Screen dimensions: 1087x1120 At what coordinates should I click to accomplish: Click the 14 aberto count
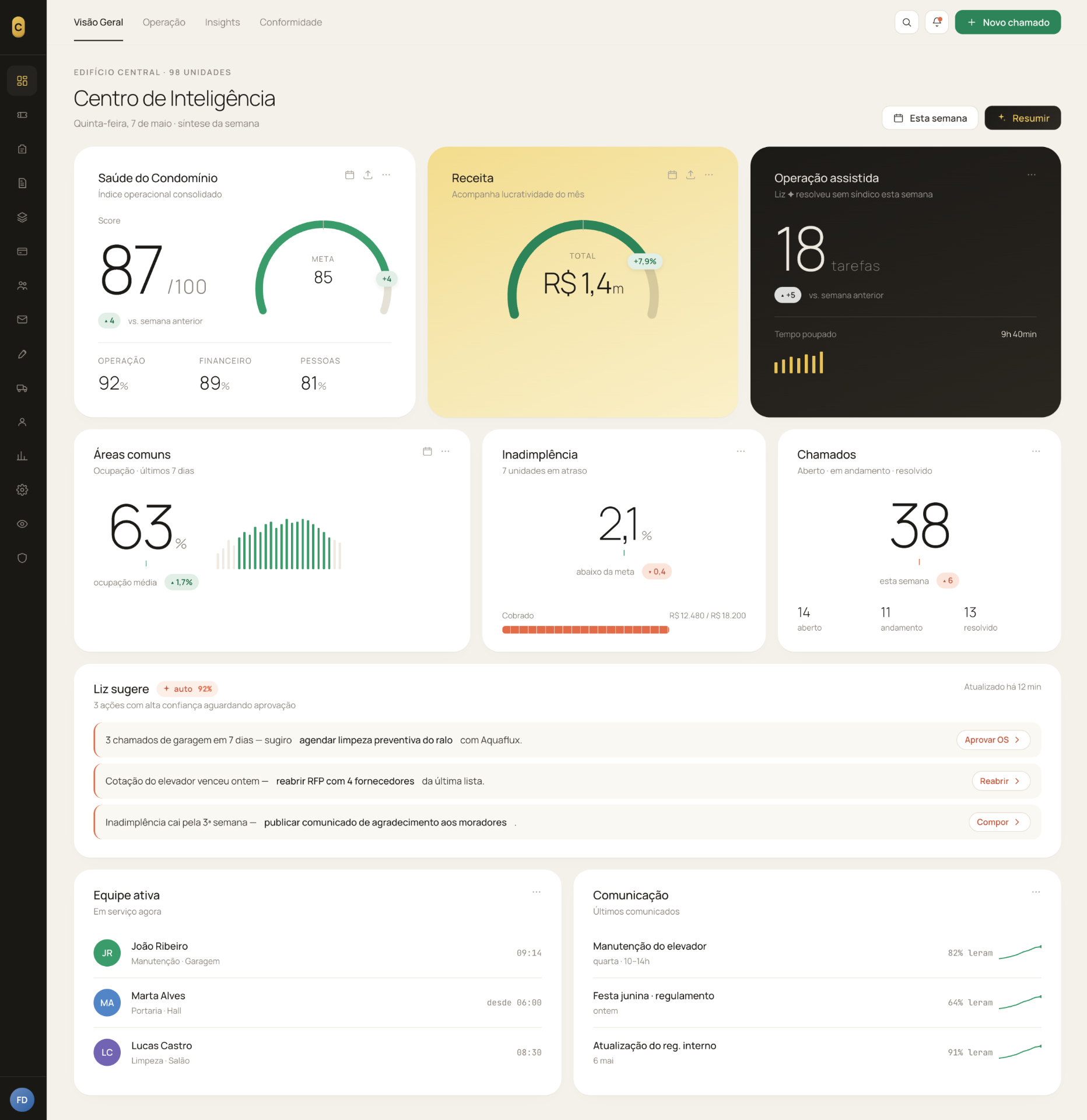coord(809,619)
